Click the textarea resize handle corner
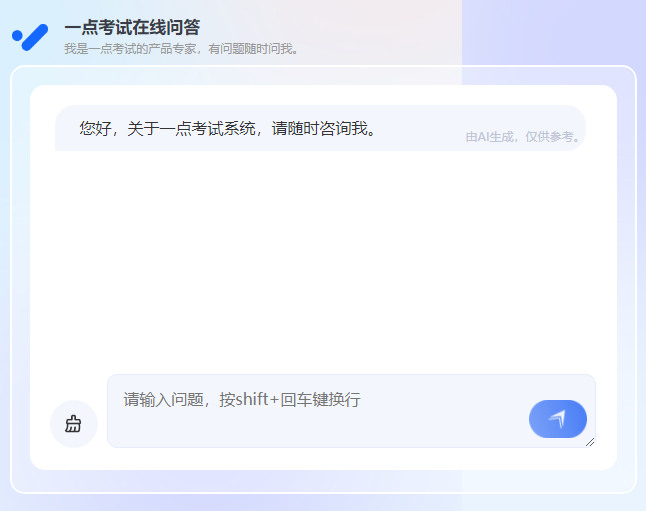The height and width of the screenshot is (511, 646). click(590, 442)
